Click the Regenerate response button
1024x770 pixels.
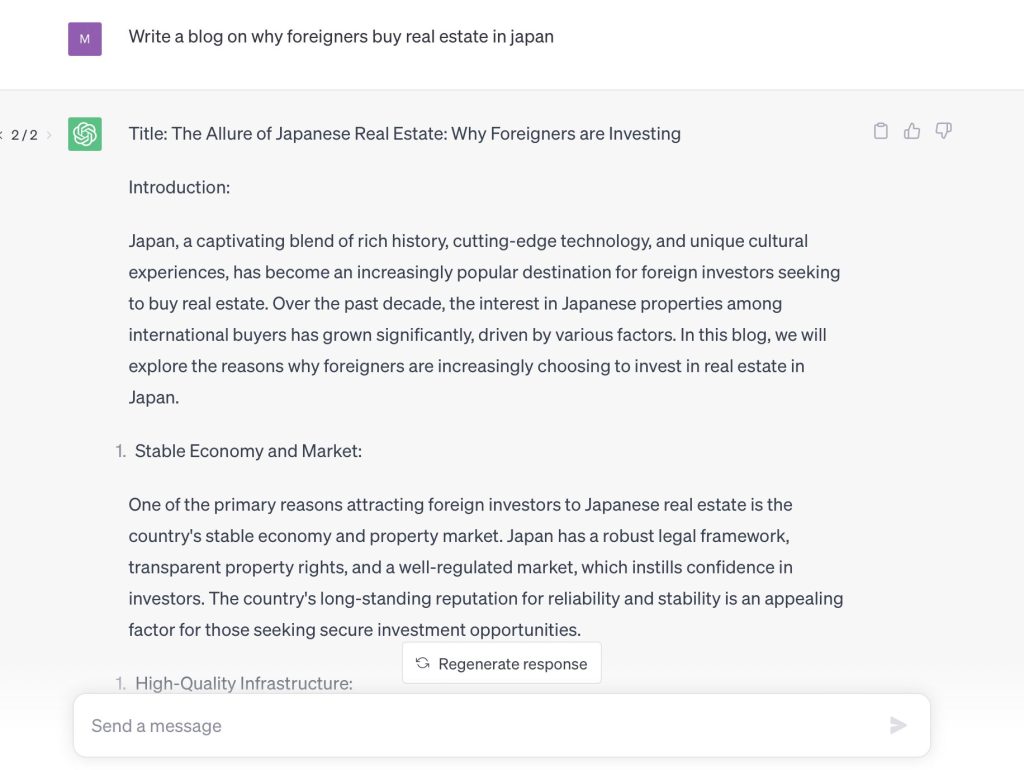(502, 663)
